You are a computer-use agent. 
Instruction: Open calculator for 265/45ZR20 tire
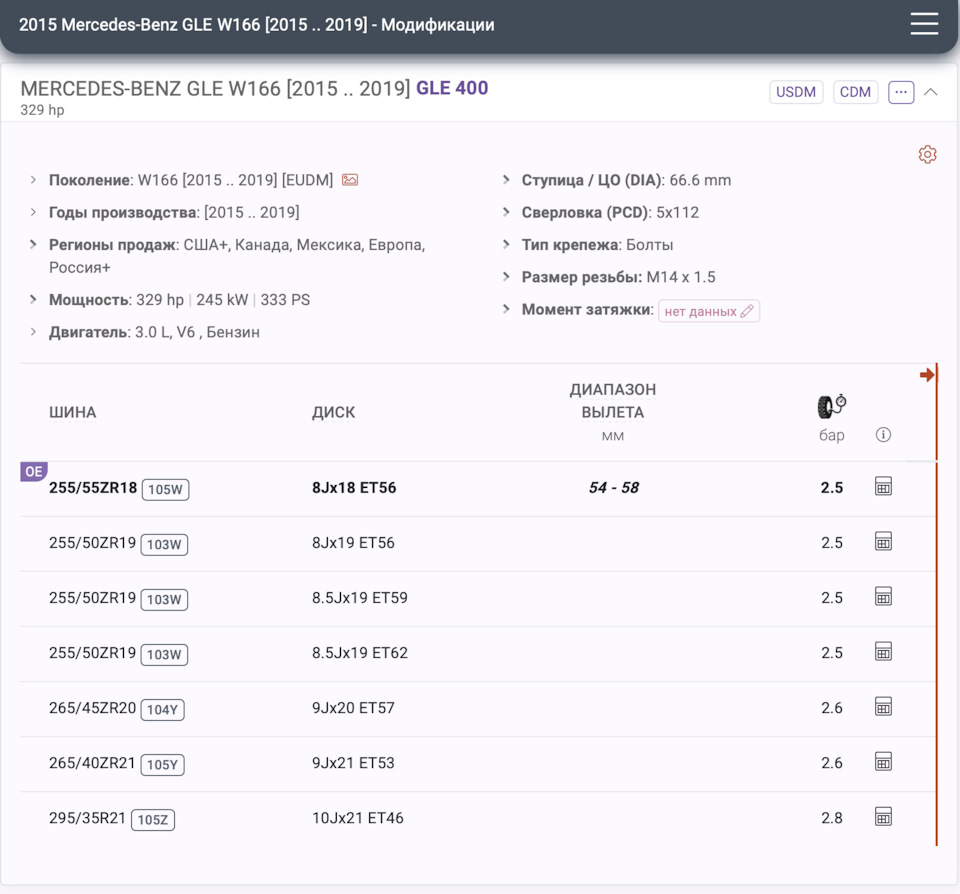[x=883, y=707]
